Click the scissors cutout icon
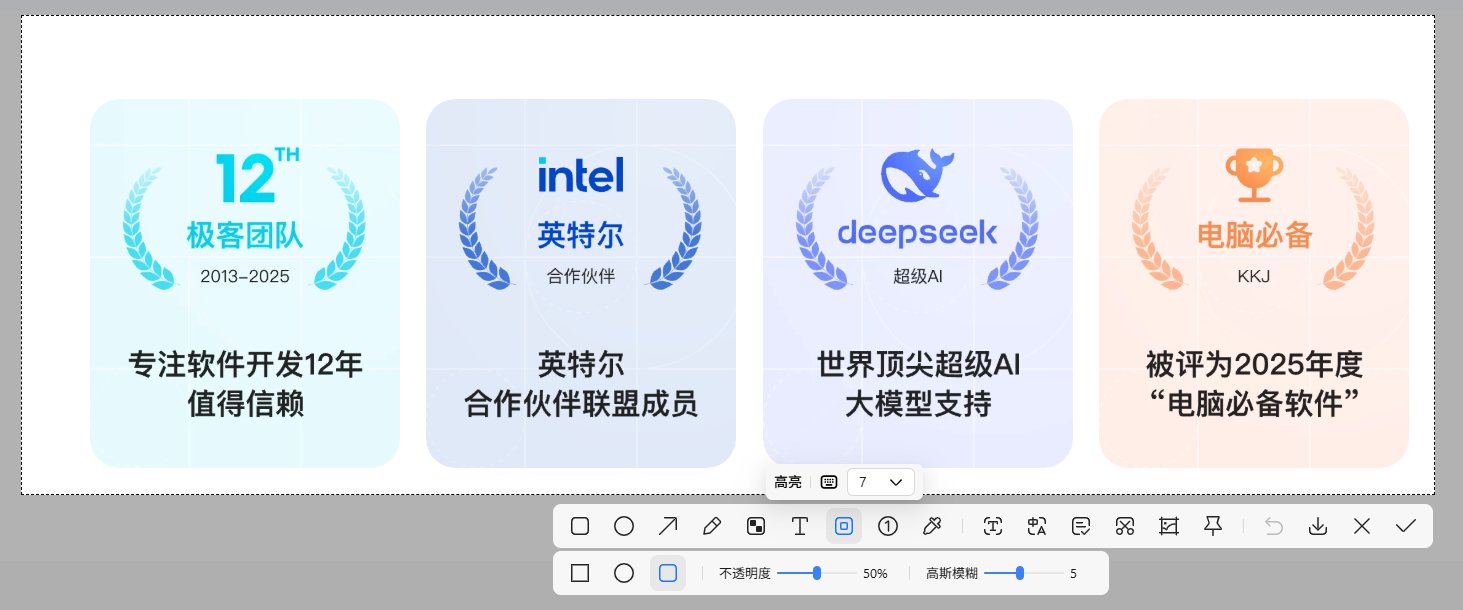 pyautogui.click(x=1125, y=526)
